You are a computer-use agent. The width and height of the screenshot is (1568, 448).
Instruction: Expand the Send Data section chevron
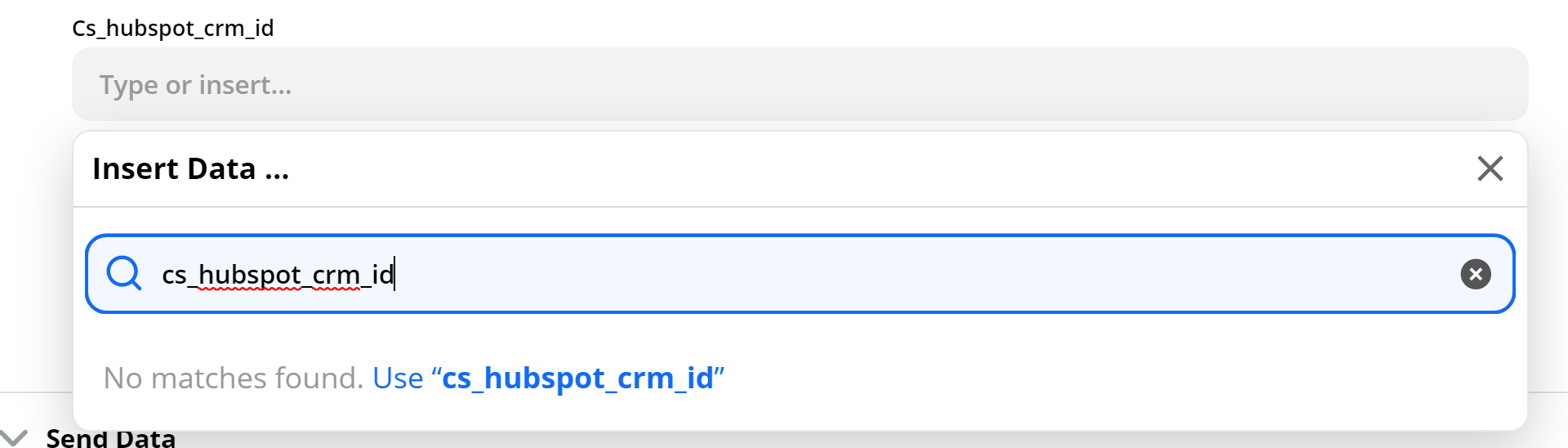tap(14, 437)
